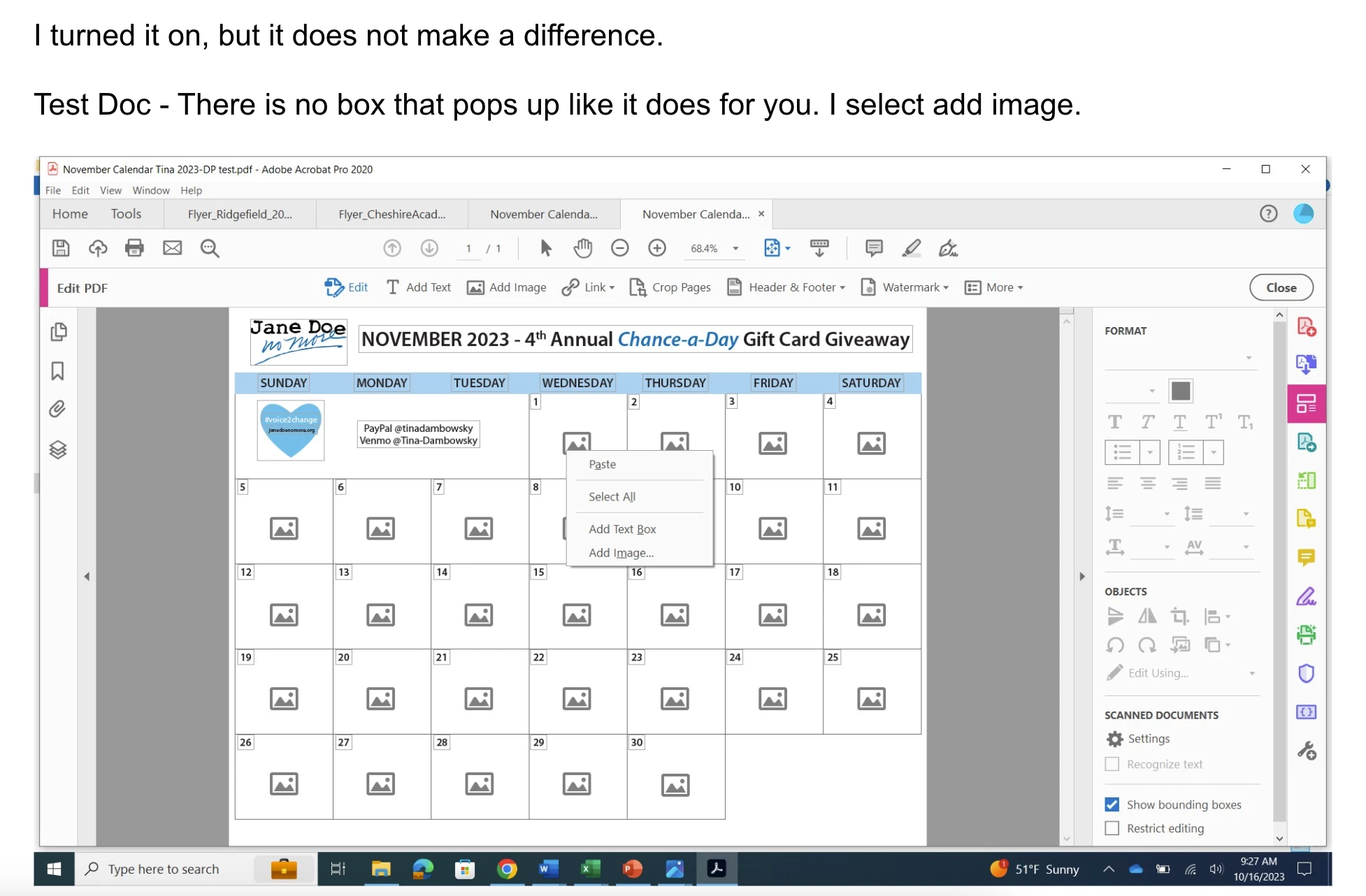Choose Add Image... from the context menu
Viewport: 1366px width, 896px height.
(621, 553)
